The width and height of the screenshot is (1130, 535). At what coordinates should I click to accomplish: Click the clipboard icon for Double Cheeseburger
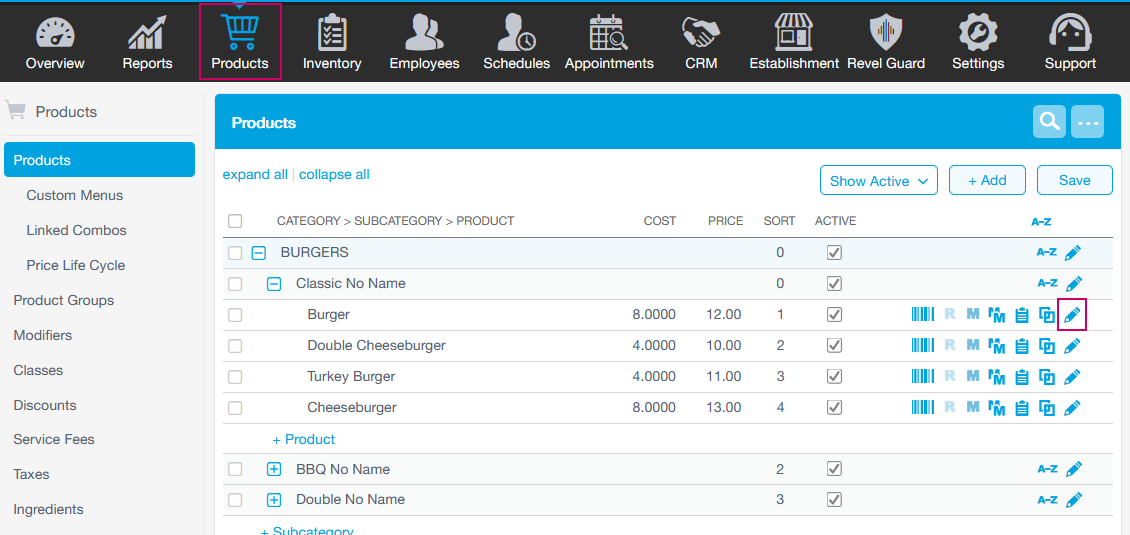pyautogui.click(x=1022, y=346)
